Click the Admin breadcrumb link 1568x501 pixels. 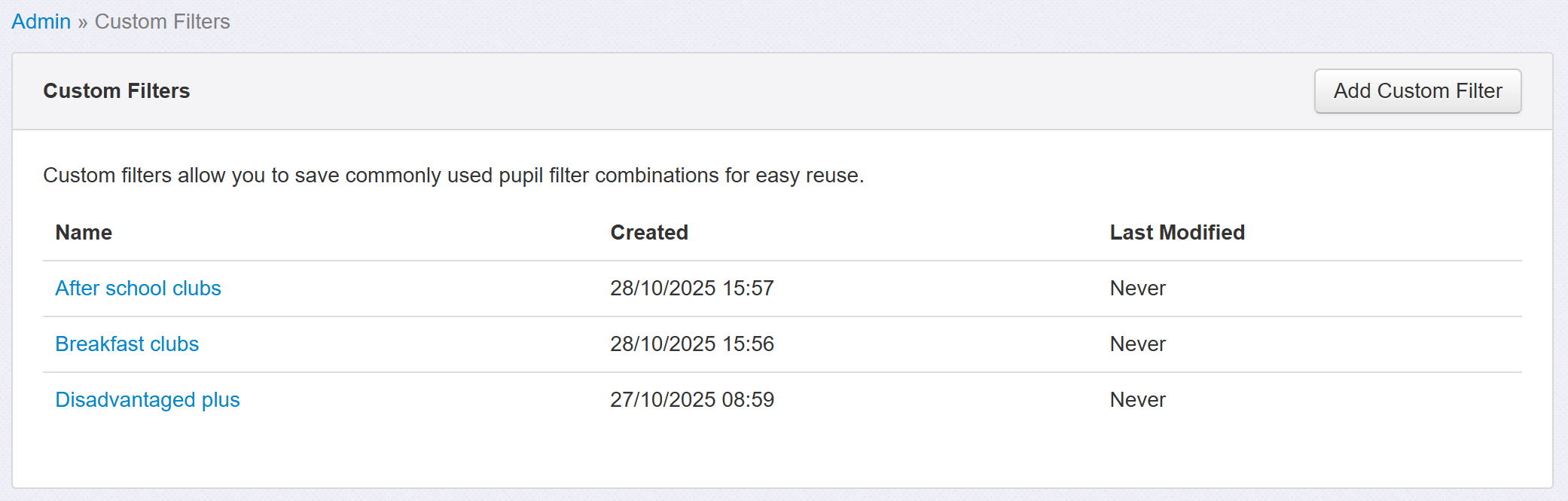point(41,22)
